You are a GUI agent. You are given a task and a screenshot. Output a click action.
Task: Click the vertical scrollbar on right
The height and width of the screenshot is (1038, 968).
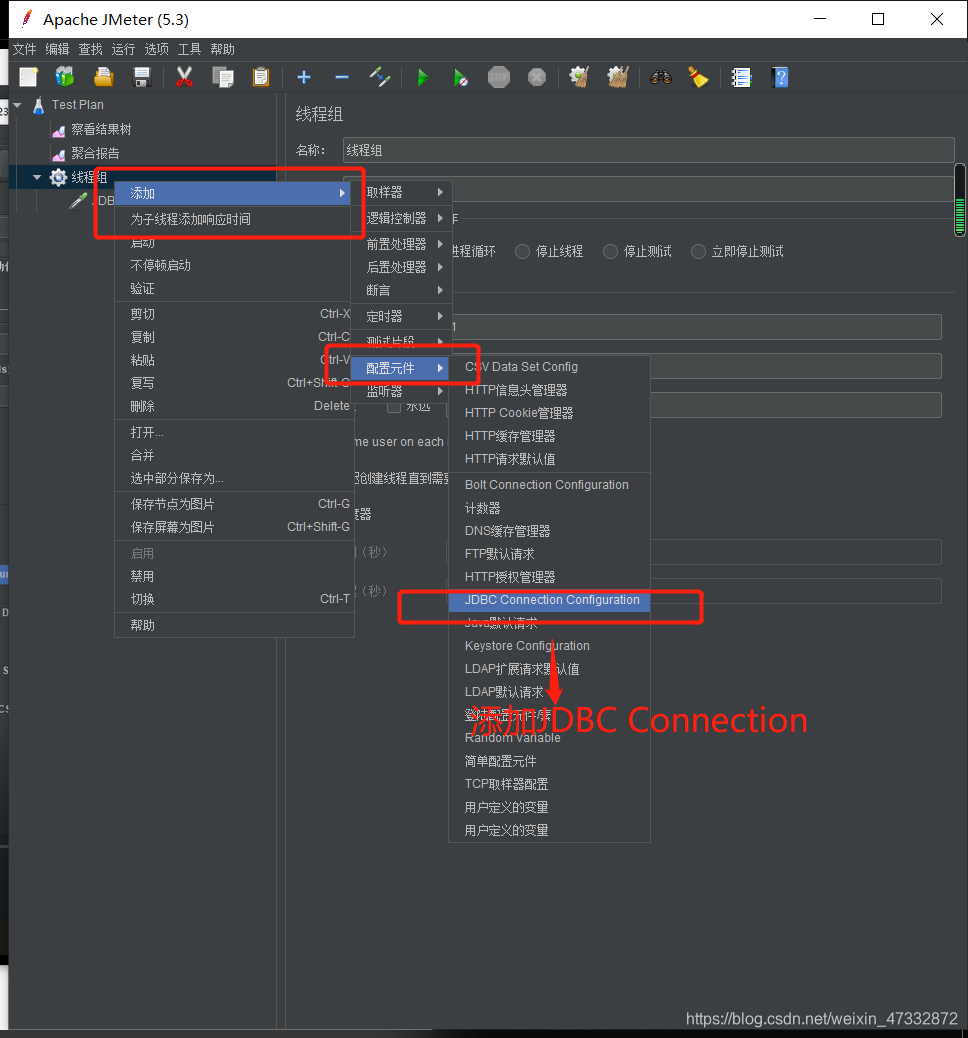(x=959, y=200)
